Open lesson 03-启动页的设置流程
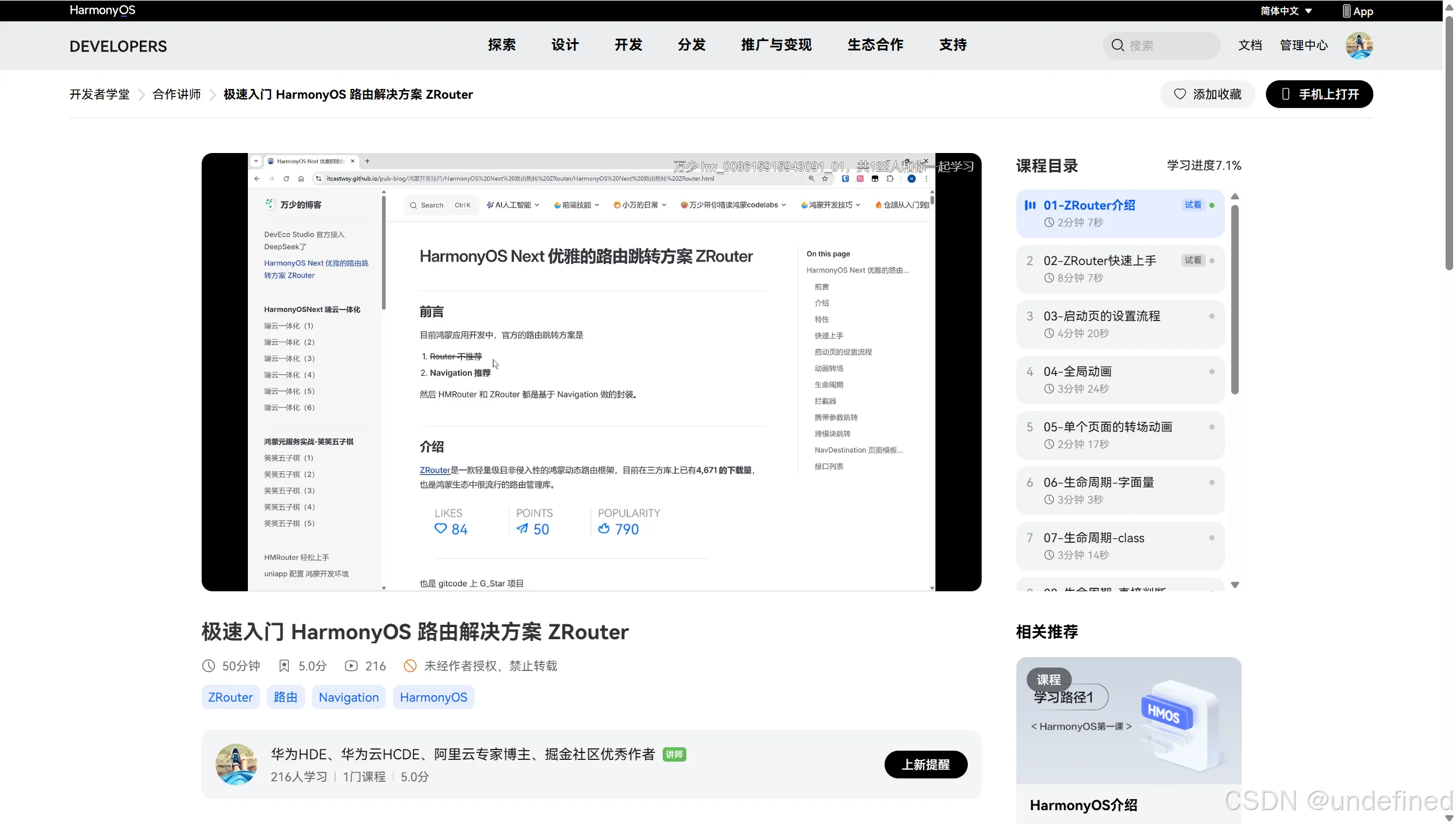Viewport: 1456px width, 824px height. (x=1120, y=324)
